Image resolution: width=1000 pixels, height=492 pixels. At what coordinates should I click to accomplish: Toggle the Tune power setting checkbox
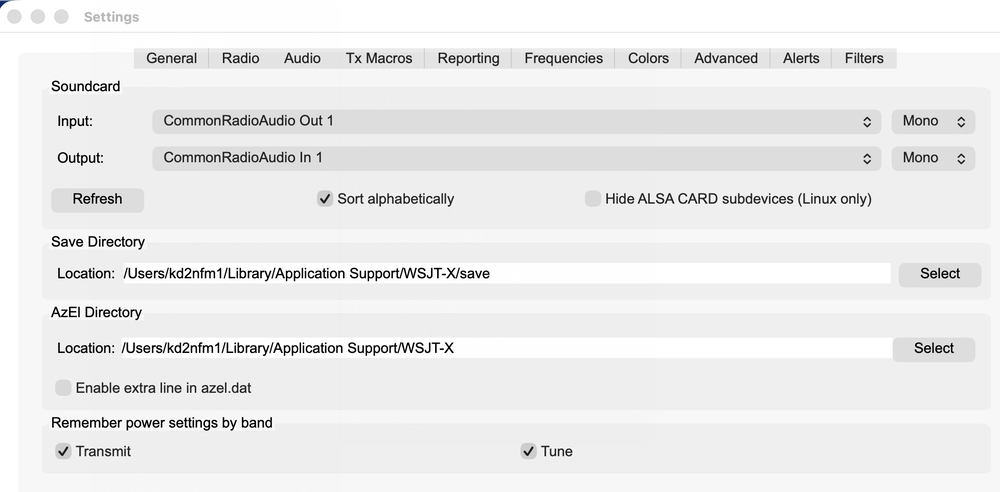coord(528,451)
